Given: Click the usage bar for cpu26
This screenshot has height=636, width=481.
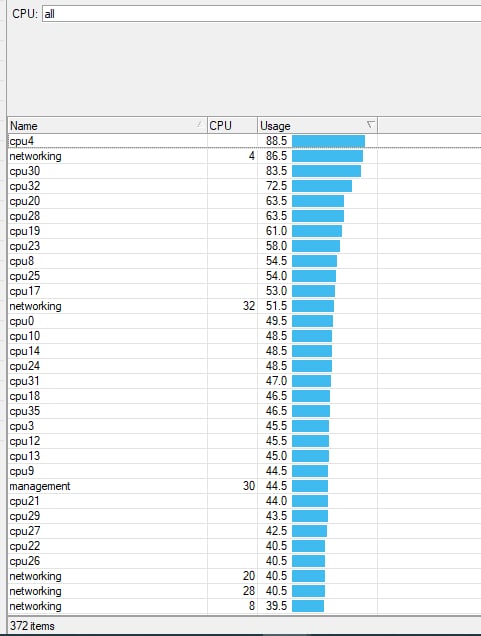Looking at the screenshot, I should 309,561.
